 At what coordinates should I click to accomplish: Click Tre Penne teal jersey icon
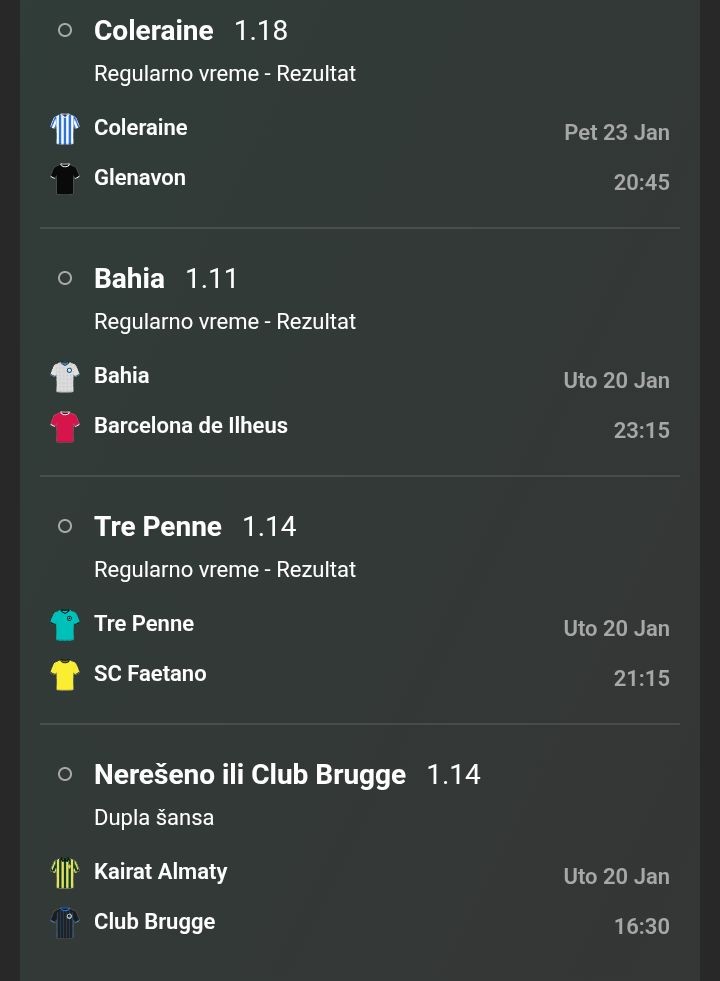point(65,625)
